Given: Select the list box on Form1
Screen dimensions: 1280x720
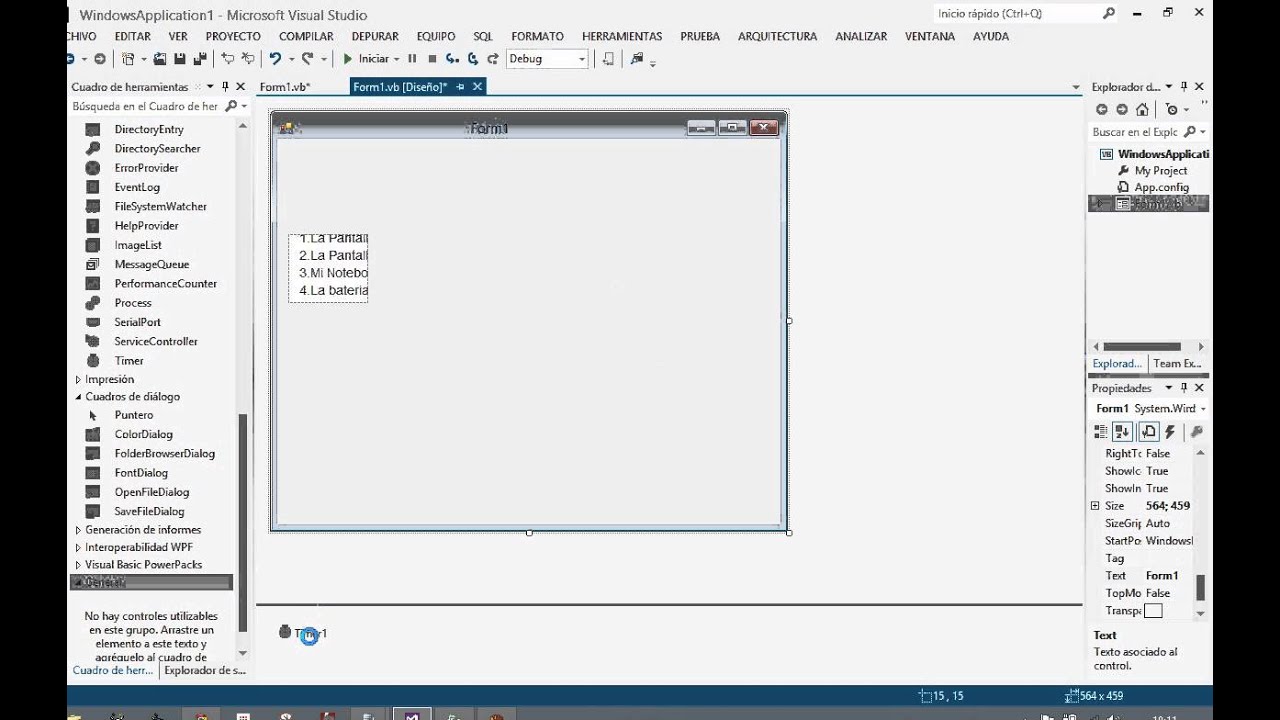Looking at the screenshot, I should [328, 268].
